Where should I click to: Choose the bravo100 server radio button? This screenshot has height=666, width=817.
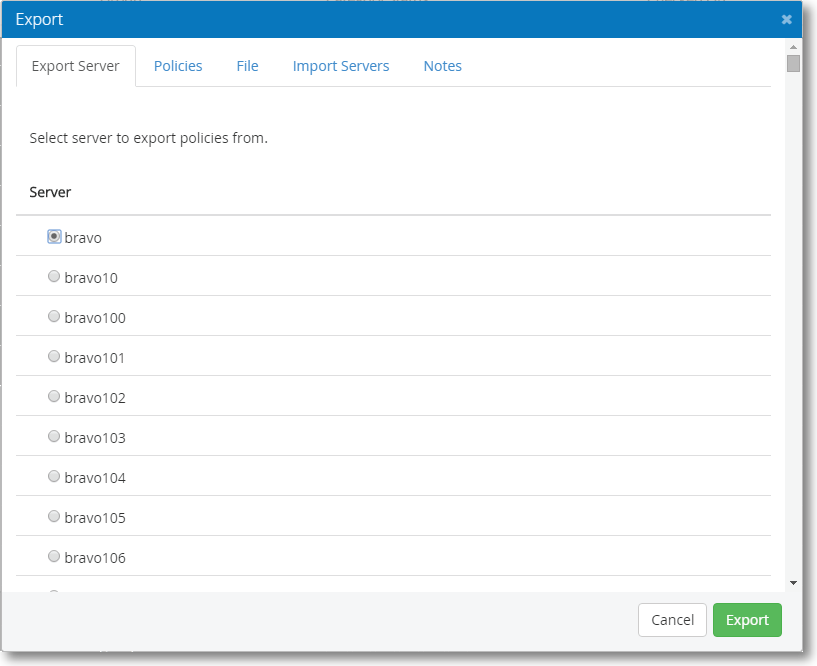tap(54, 316)
